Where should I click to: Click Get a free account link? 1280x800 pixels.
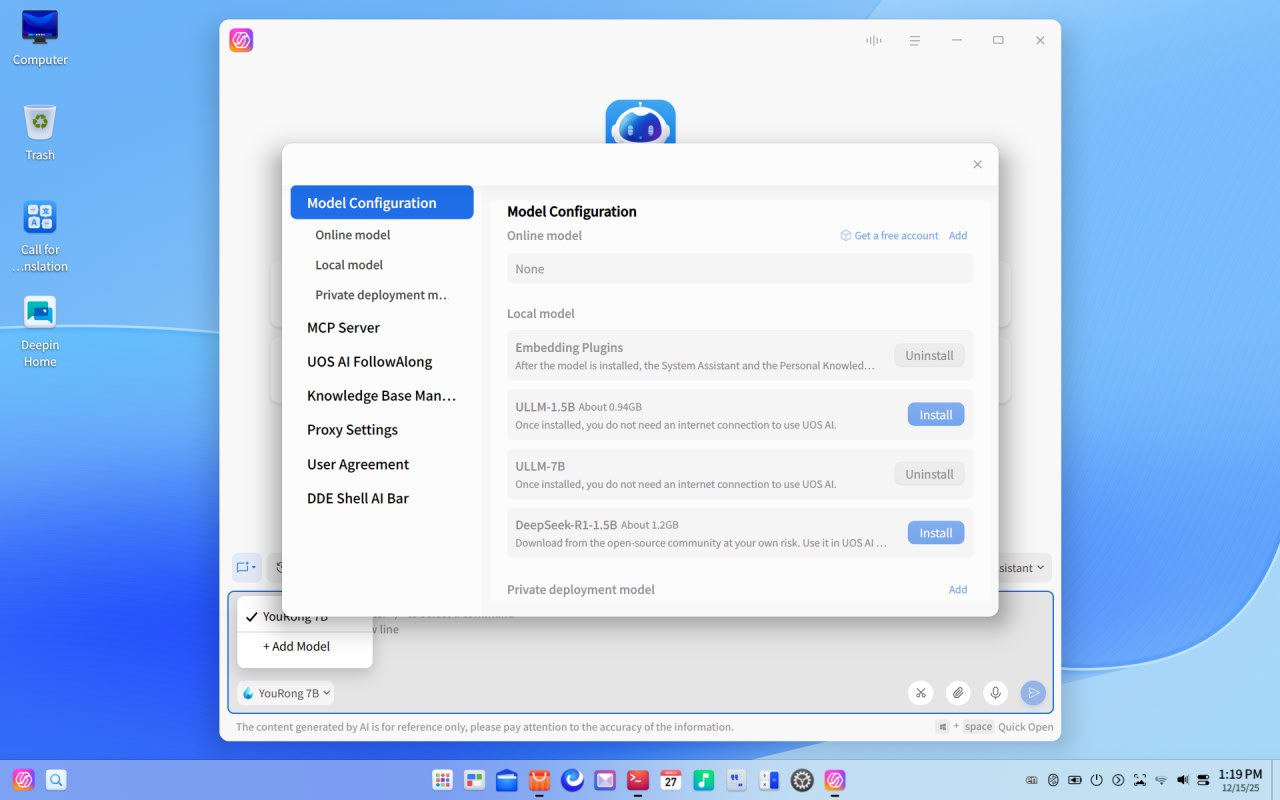[889, 236]
